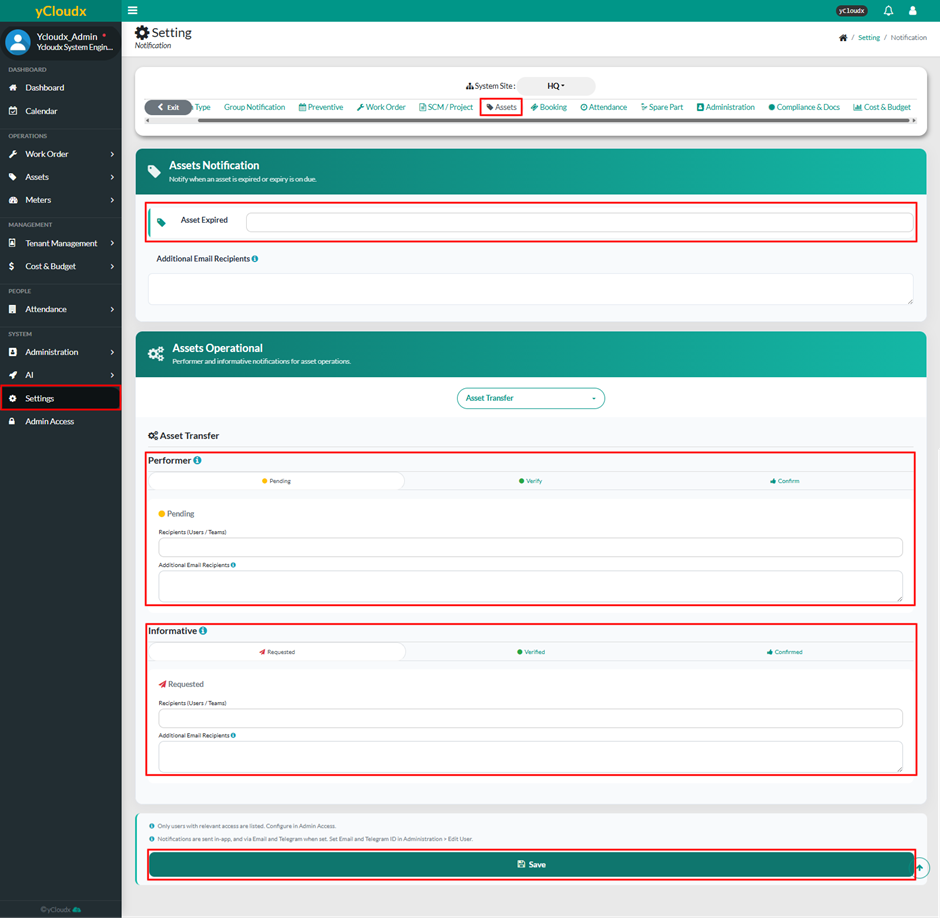The image size is (940, 919).
Task: Click info icon next to top Additional Email Recipients
Action: [x=255, y=259]
